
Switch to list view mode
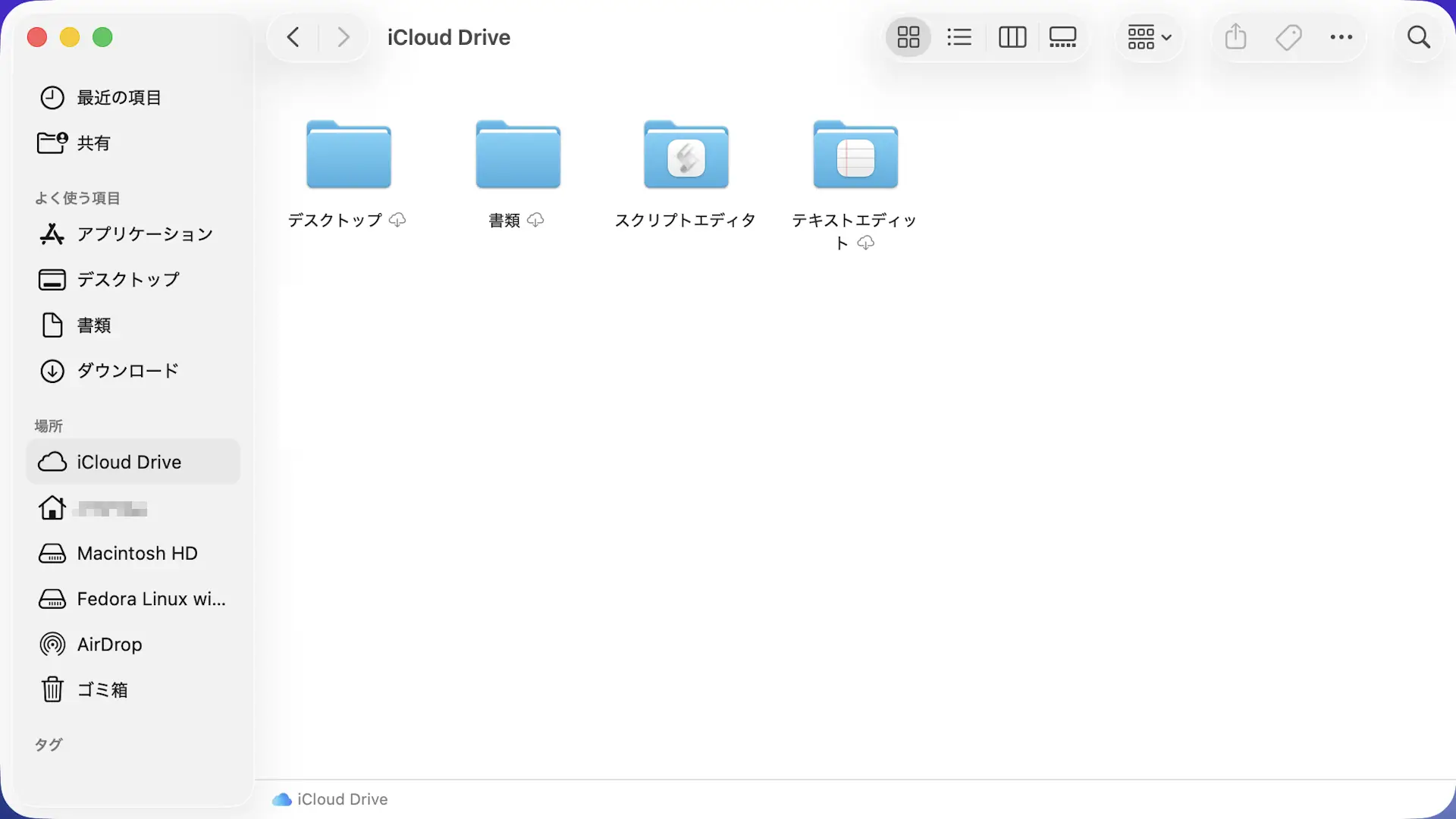(x=959, y=37)
